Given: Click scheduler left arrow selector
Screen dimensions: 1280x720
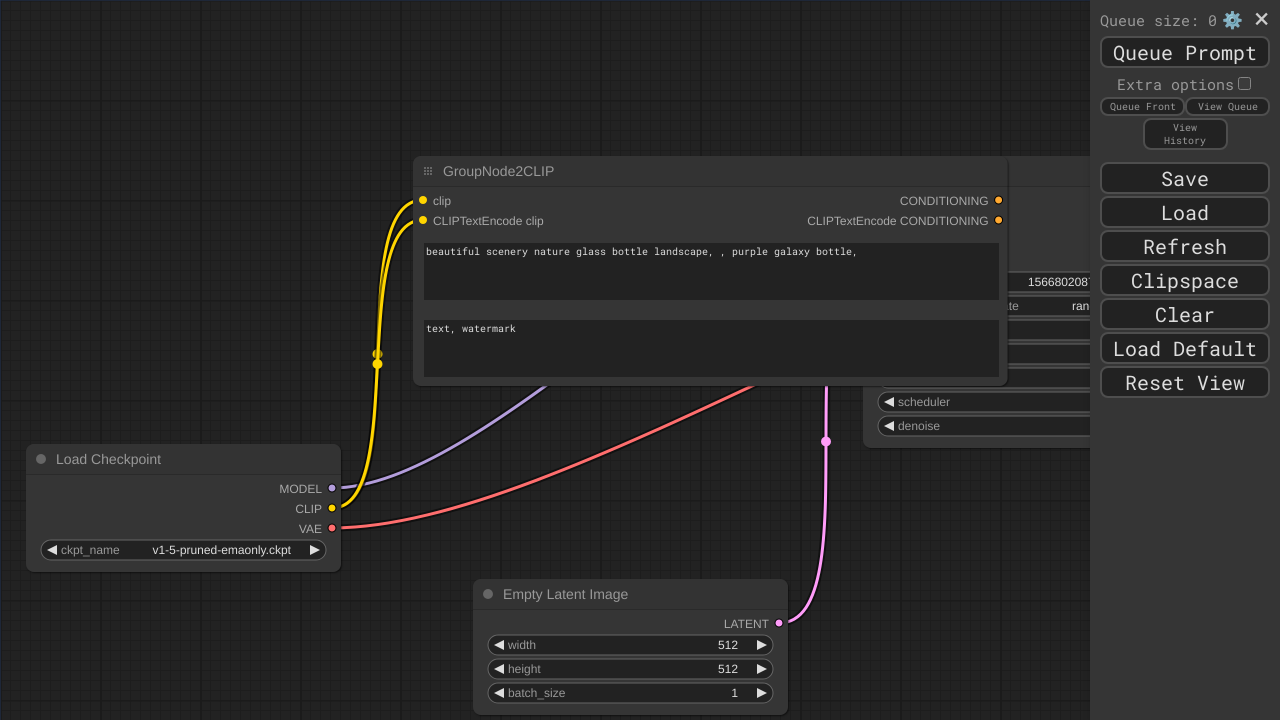Looking at the screenshot, I should 889,402.
